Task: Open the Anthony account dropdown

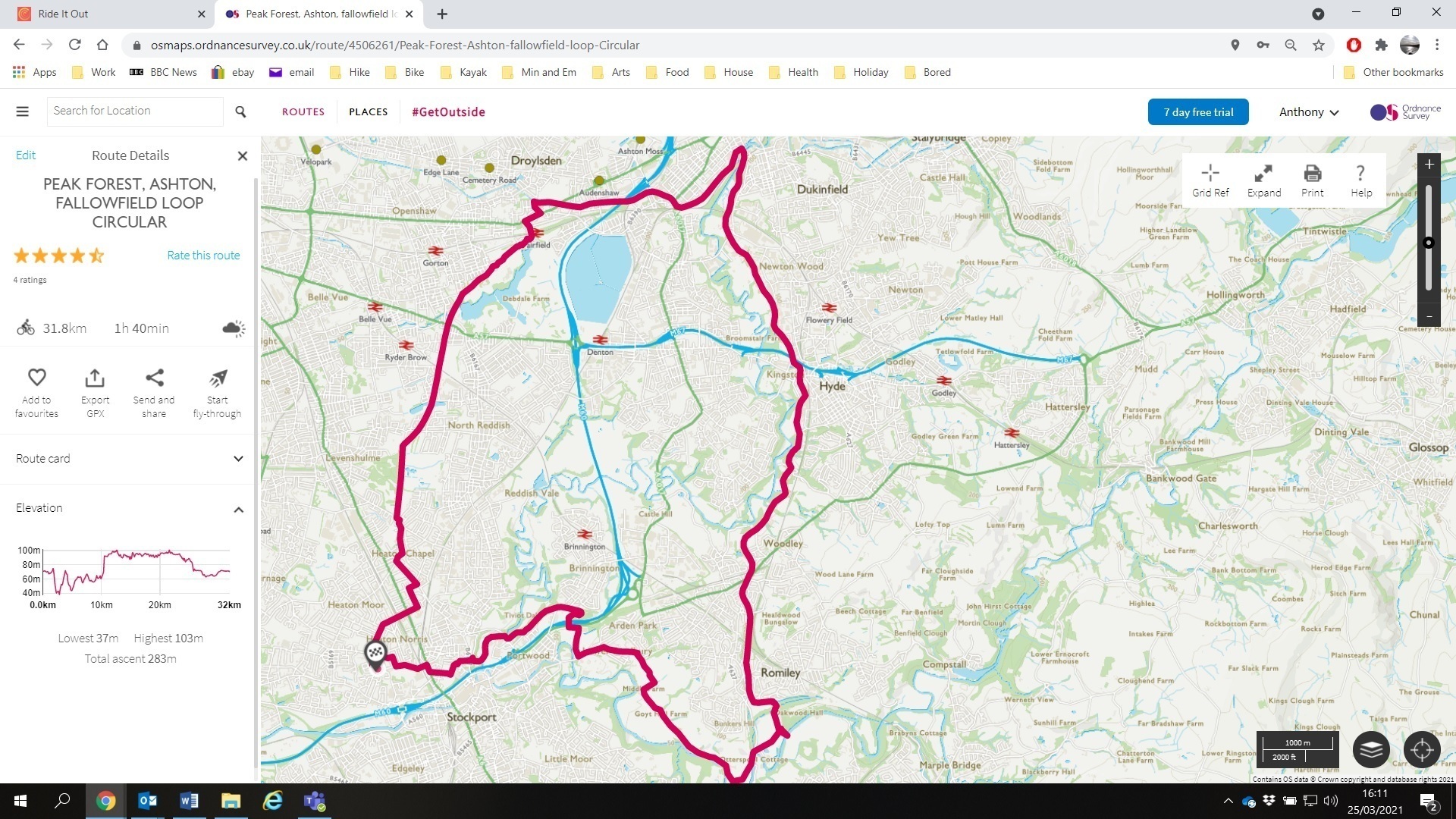Action: [x=1309, y=112]
